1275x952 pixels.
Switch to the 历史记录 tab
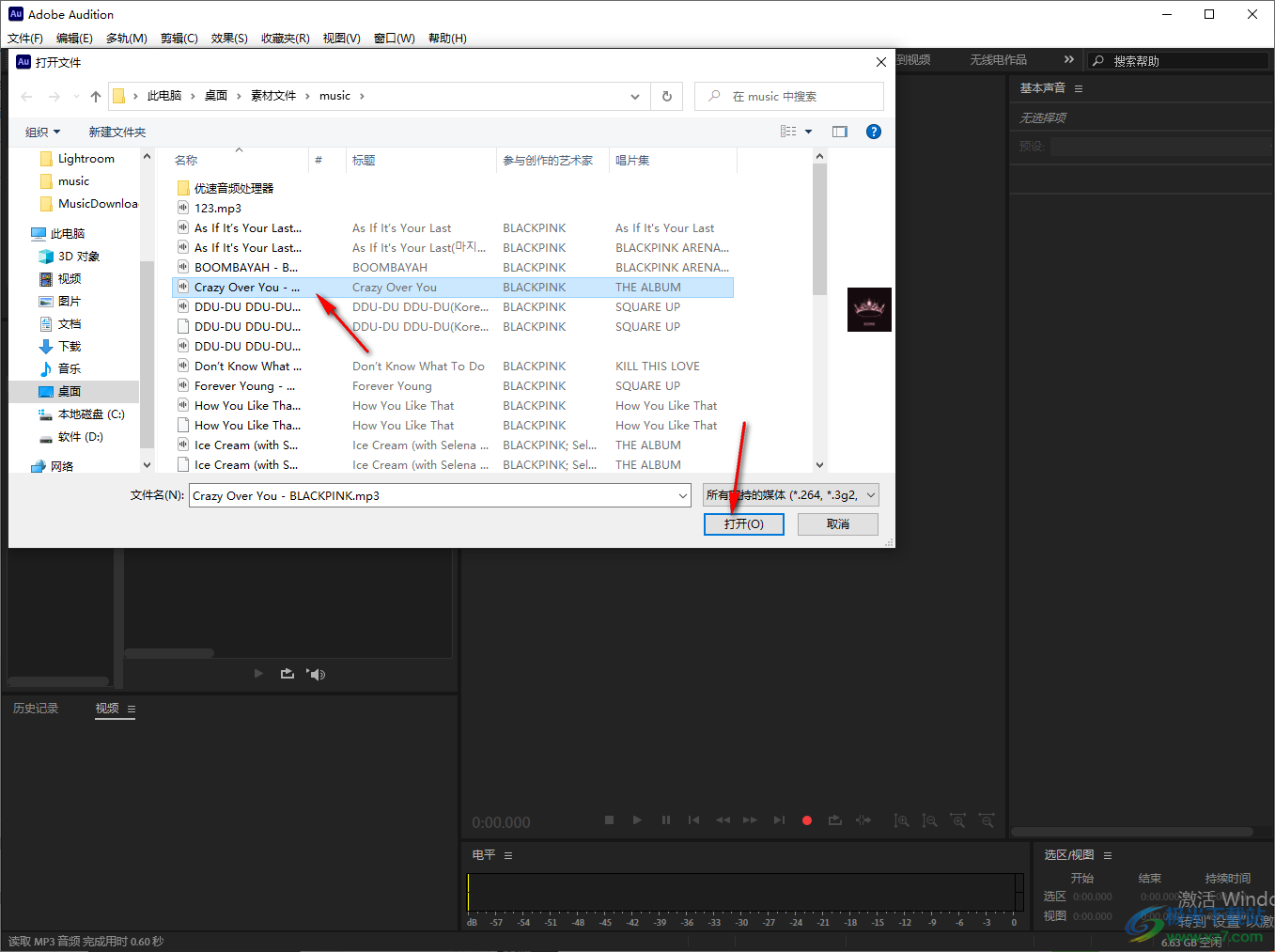coord(36,709)
